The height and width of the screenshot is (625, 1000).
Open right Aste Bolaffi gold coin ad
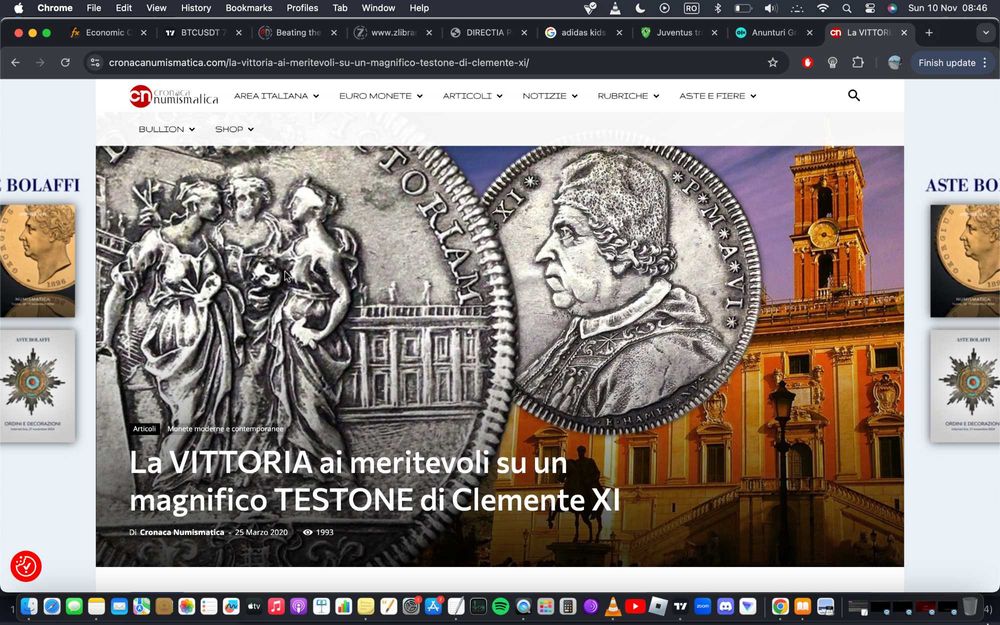(x=964, y=261)
